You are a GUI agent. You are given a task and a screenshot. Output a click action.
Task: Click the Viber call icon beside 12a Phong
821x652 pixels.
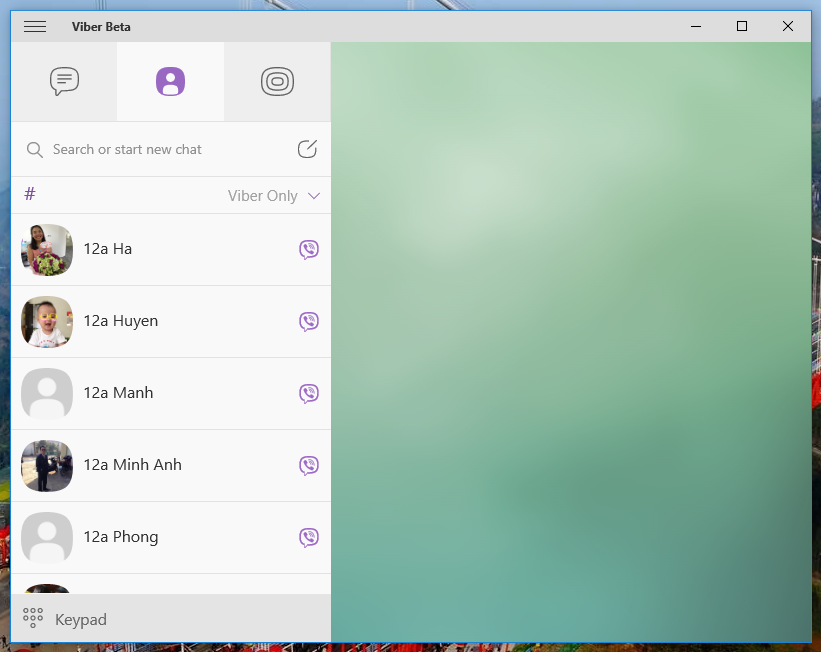[309, 537]
